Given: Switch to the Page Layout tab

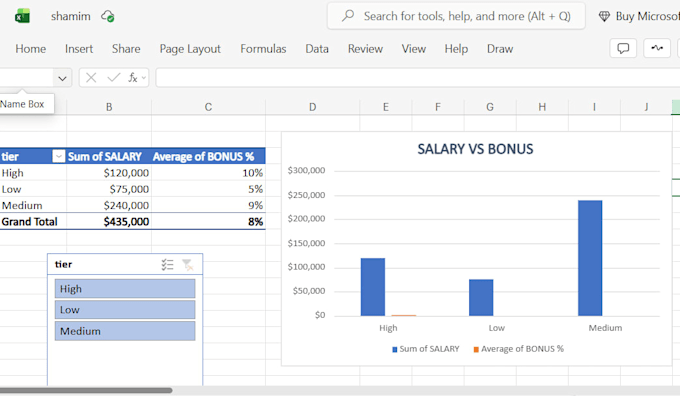Looking at the screenshot, I should click(190, 49).
